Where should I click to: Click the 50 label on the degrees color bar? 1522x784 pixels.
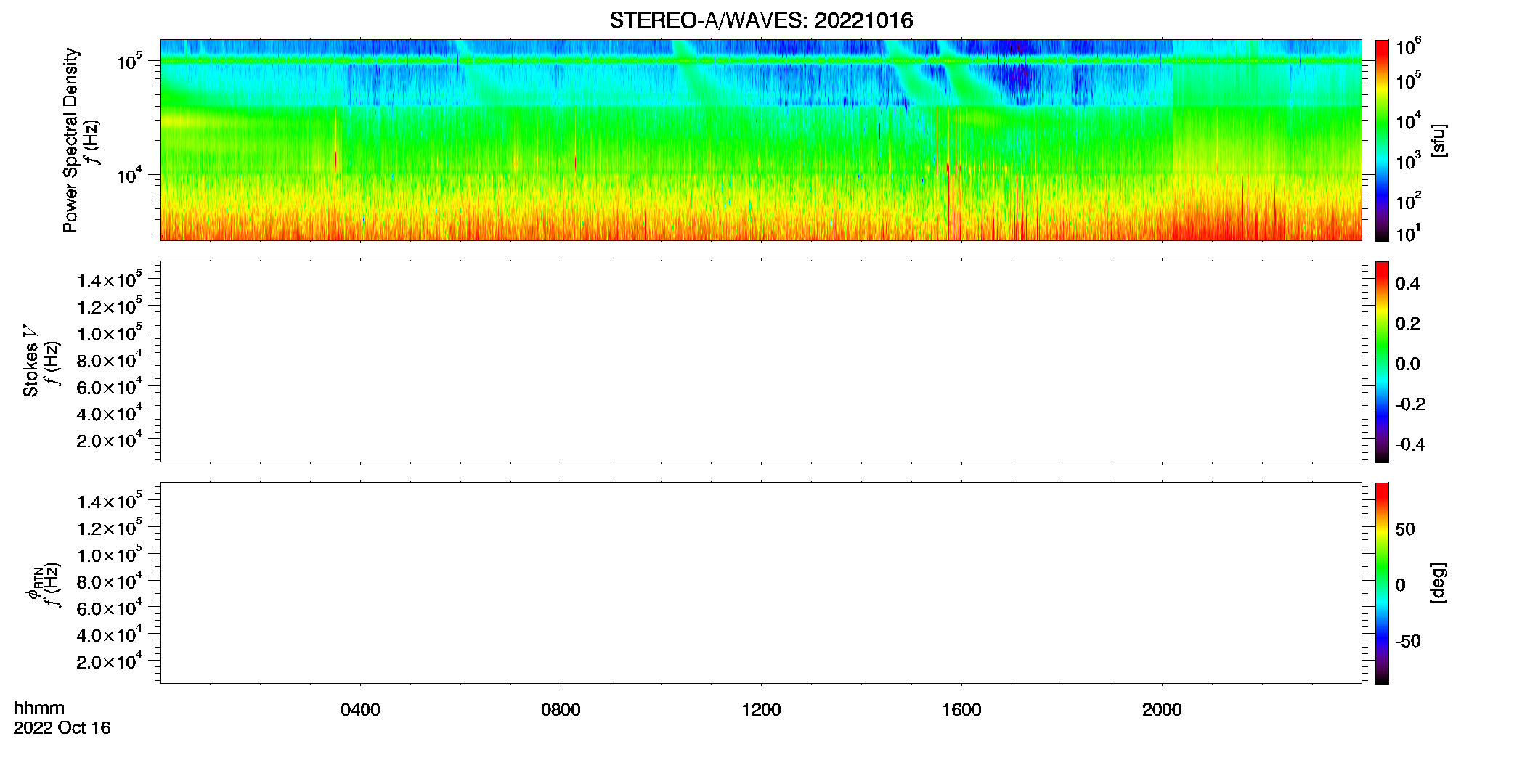[x=1405, y=529]
